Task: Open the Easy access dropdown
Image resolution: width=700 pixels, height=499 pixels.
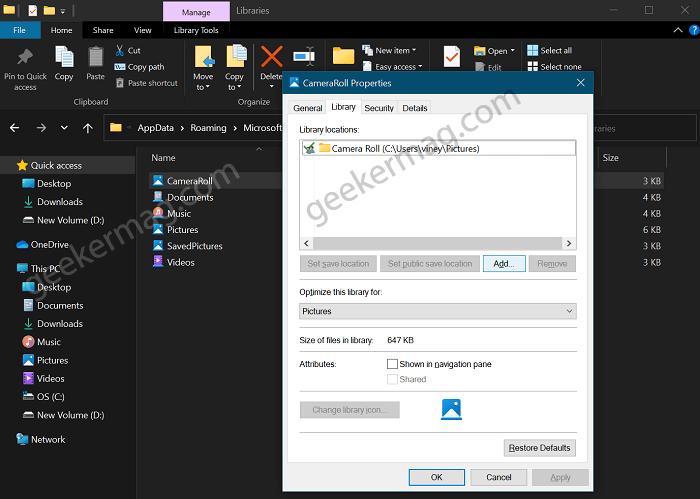Action: point(392,67)
